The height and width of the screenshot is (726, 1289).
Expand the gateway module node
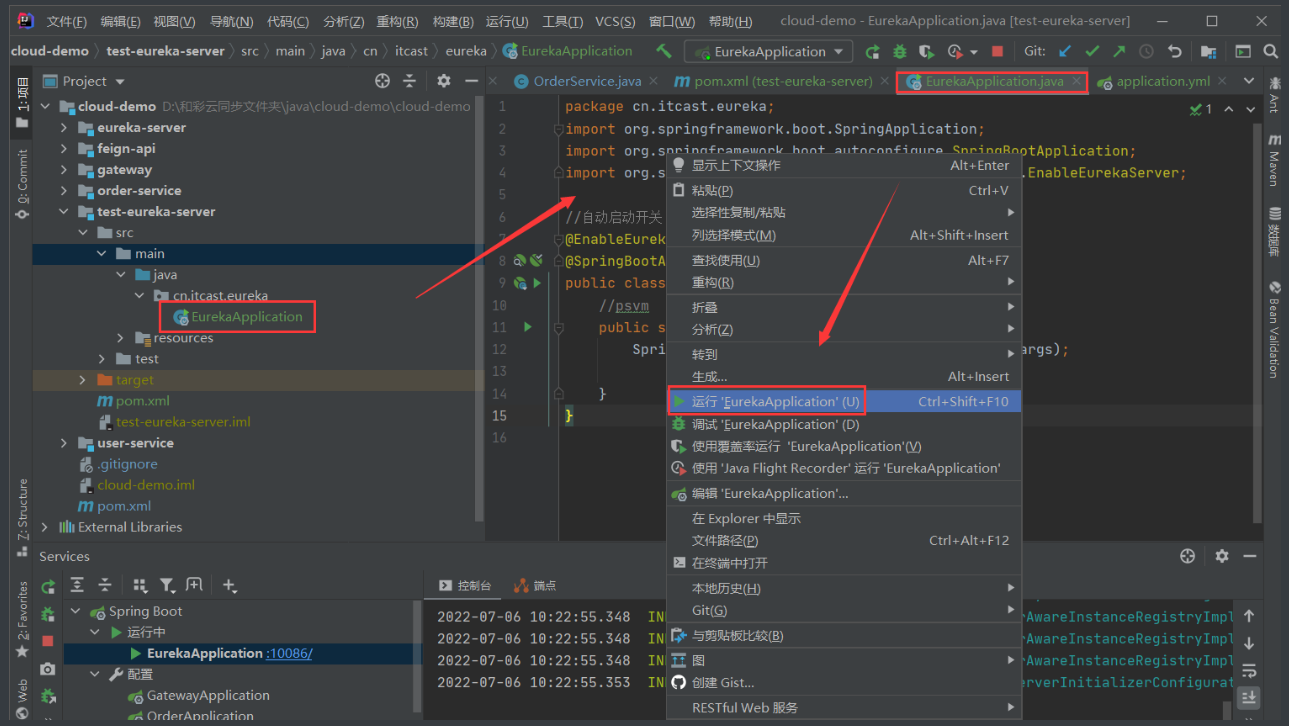(65, 169)
